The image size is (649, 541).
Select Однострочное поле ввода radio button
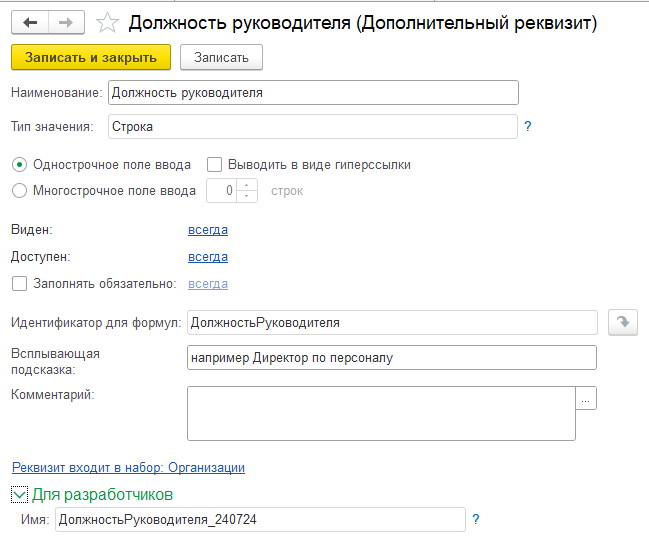[19, 165]
